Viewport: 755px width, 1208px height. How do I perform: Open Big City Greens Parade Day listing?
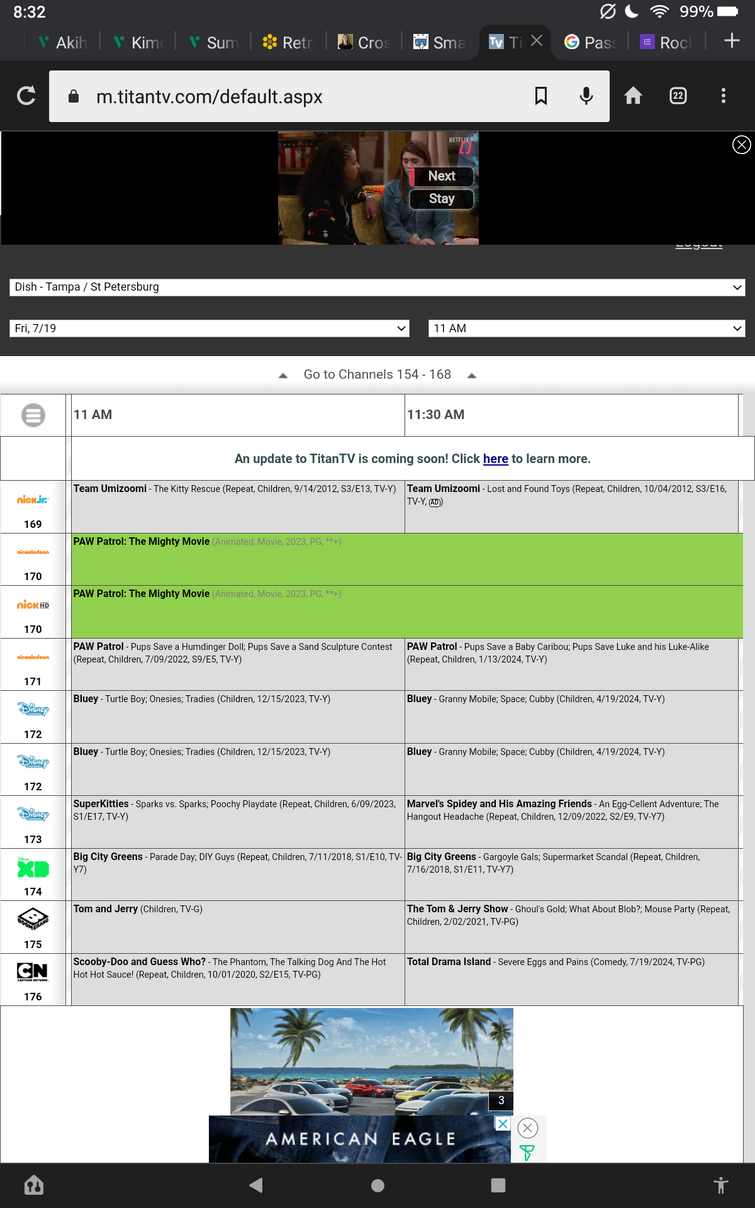[x=237, y=874]
